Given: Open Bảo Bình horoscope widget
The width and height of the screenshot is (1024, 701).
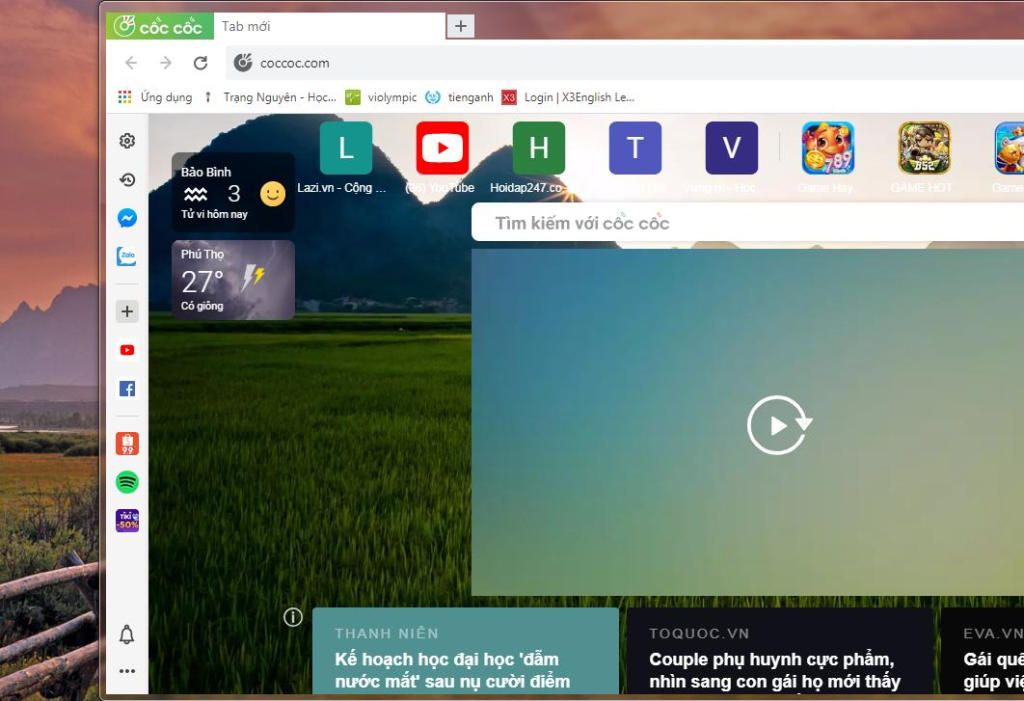Looking at the screenshot, I should click(232, 192).
